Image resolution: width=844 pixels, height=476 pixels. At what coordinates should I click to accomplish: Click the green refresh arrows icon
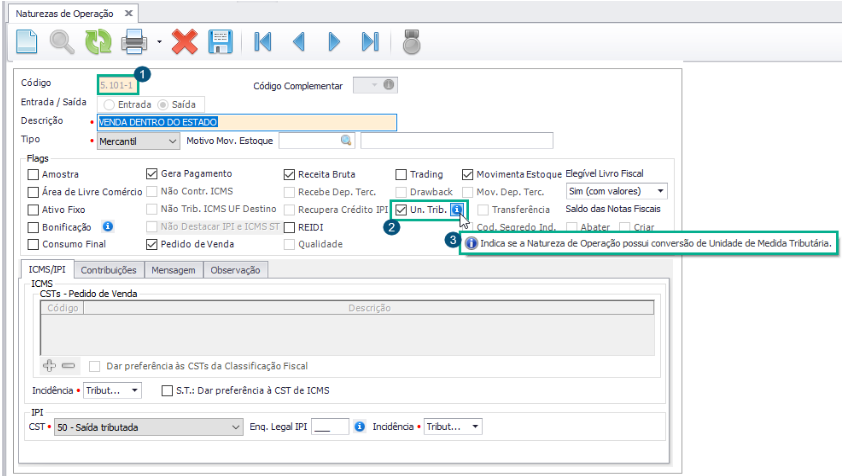click(x=98, y=42)
